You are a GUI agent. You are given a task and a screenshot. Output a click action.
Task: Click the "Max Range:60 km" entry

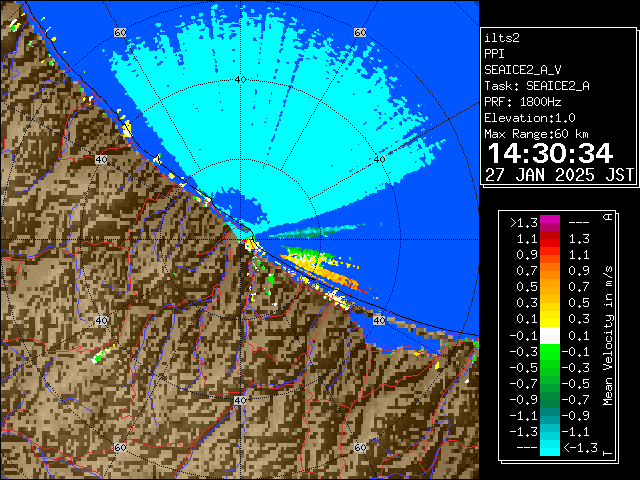pyautogui.click(x=536, y=134)
